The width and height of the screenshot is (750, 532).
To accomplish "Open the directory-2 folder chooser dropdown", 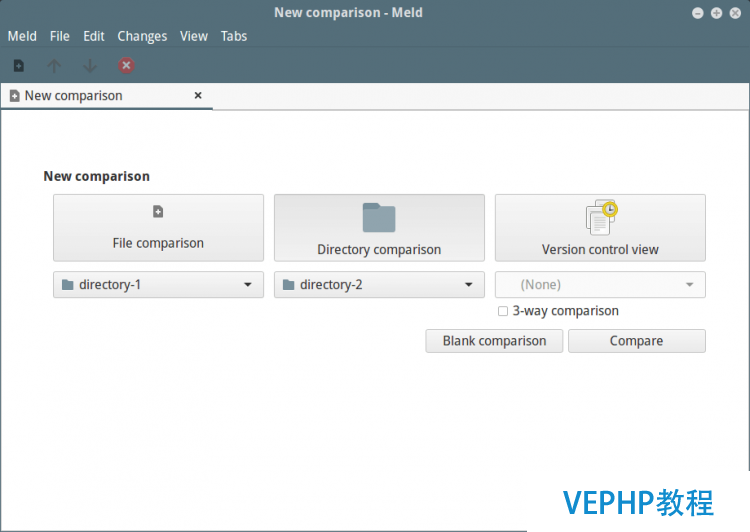I will 379,285.
